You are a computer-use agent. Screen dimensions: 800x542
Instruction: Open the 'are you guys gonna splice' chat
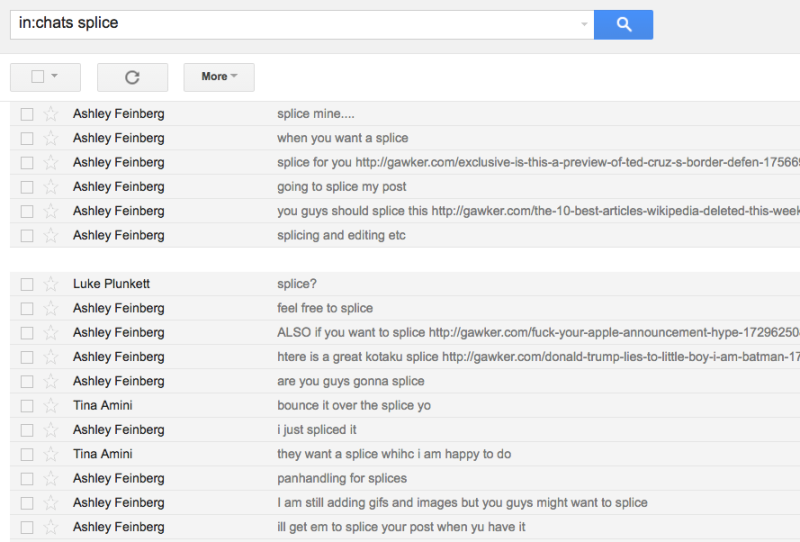(x=351, y=381)
